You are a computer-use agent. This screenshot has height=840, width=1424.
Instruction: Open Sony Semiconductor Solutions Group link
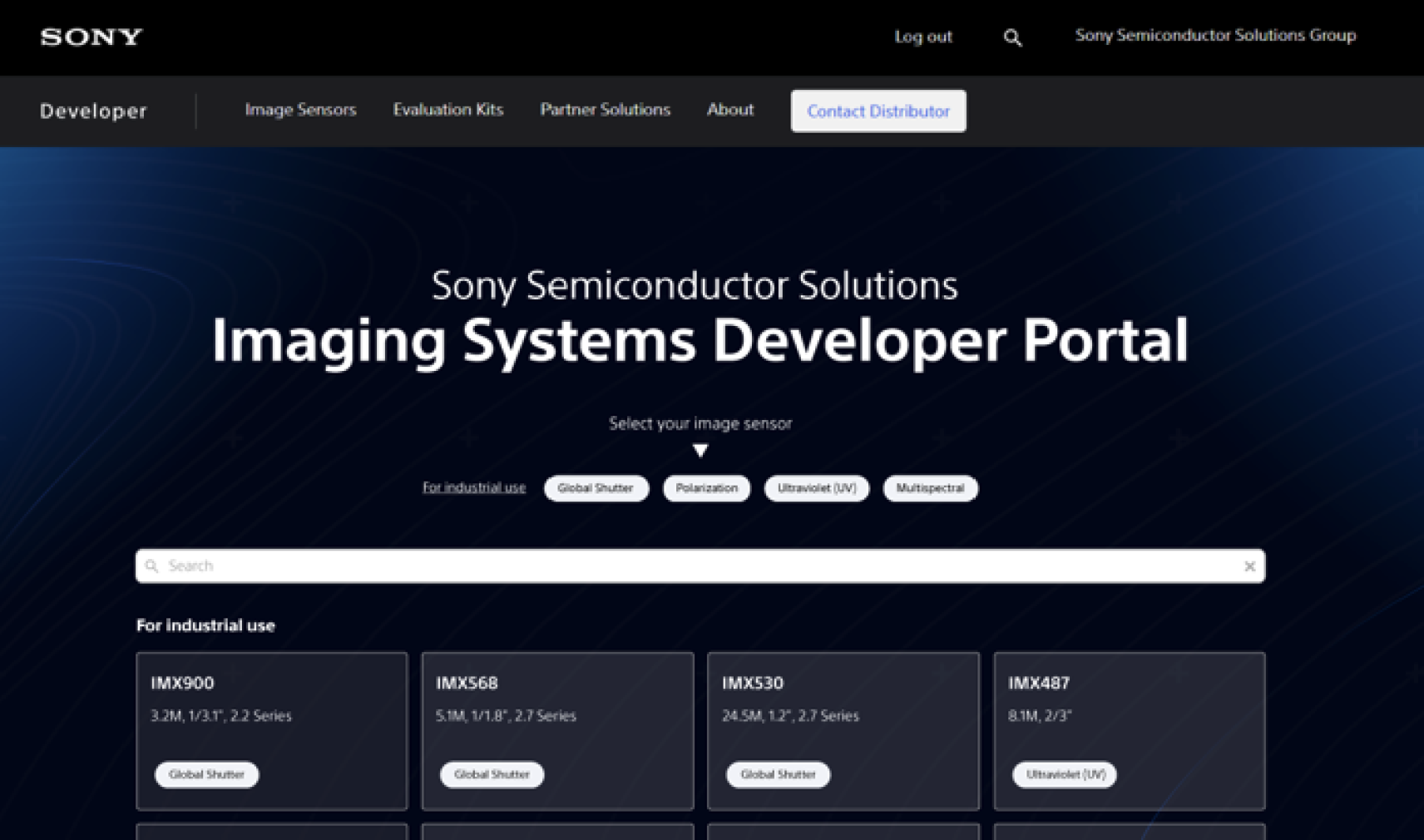1215,36
